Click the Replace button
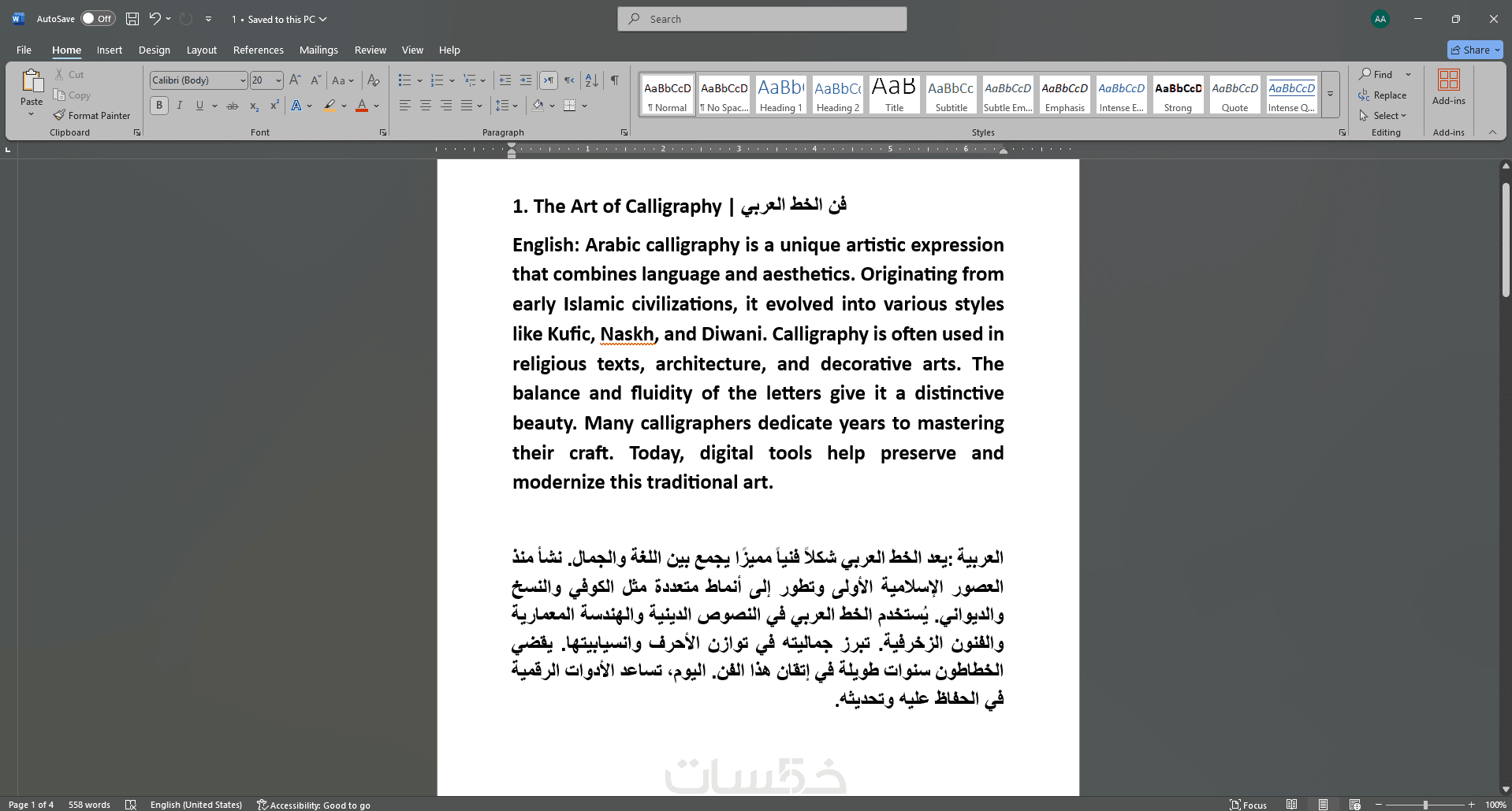The height and width of the screenshot is (811, 1512). click(x=1383, y=95)
